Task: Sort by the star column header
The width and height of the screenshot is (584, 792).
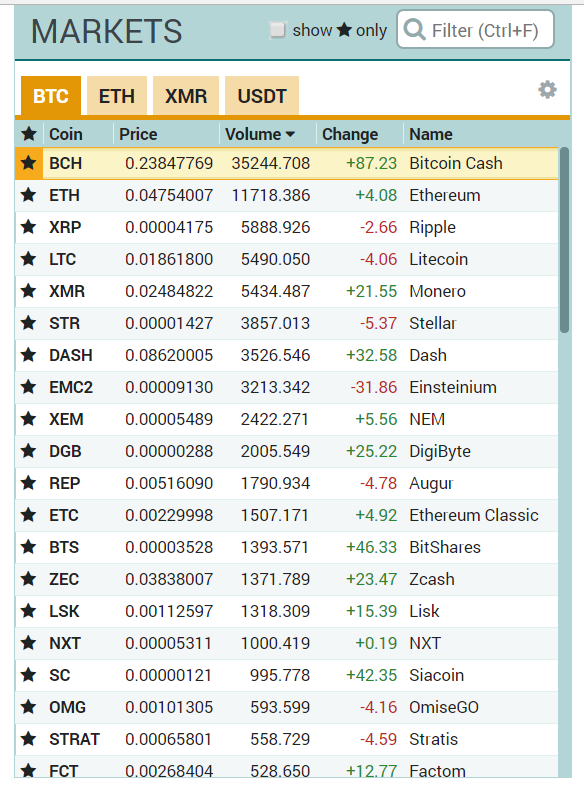Action: (x=29, y=134)
